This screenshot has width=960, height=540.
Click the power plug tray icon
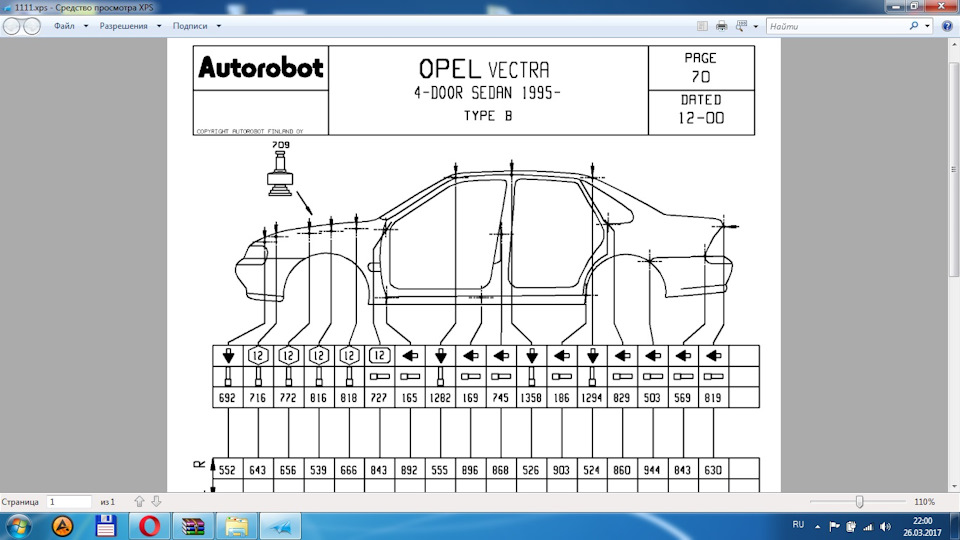tap(851, 527)
